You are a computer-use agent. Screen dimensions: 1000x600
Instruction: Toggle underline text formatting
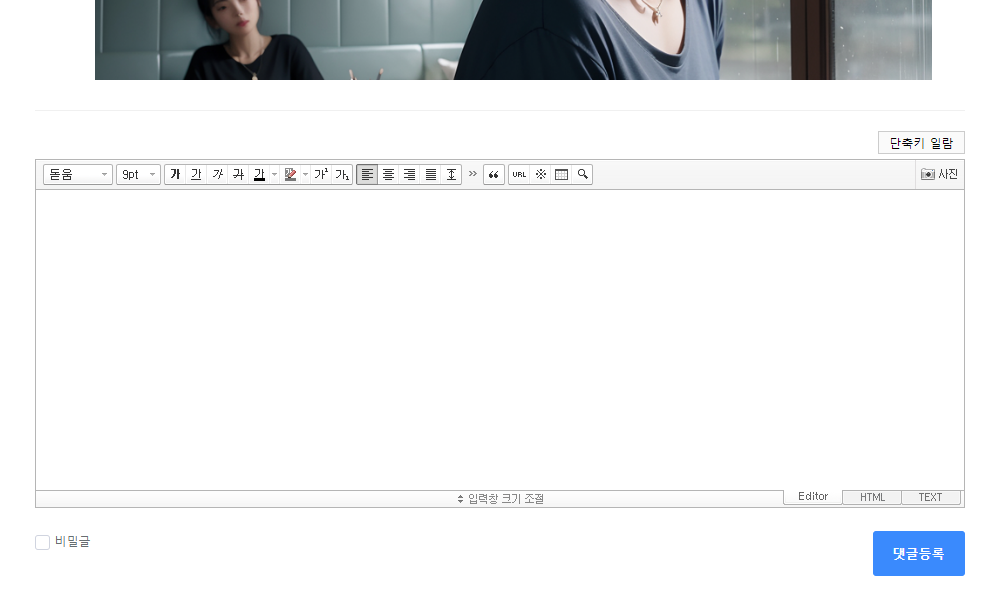pyautogui.click(x=196, y=174)
